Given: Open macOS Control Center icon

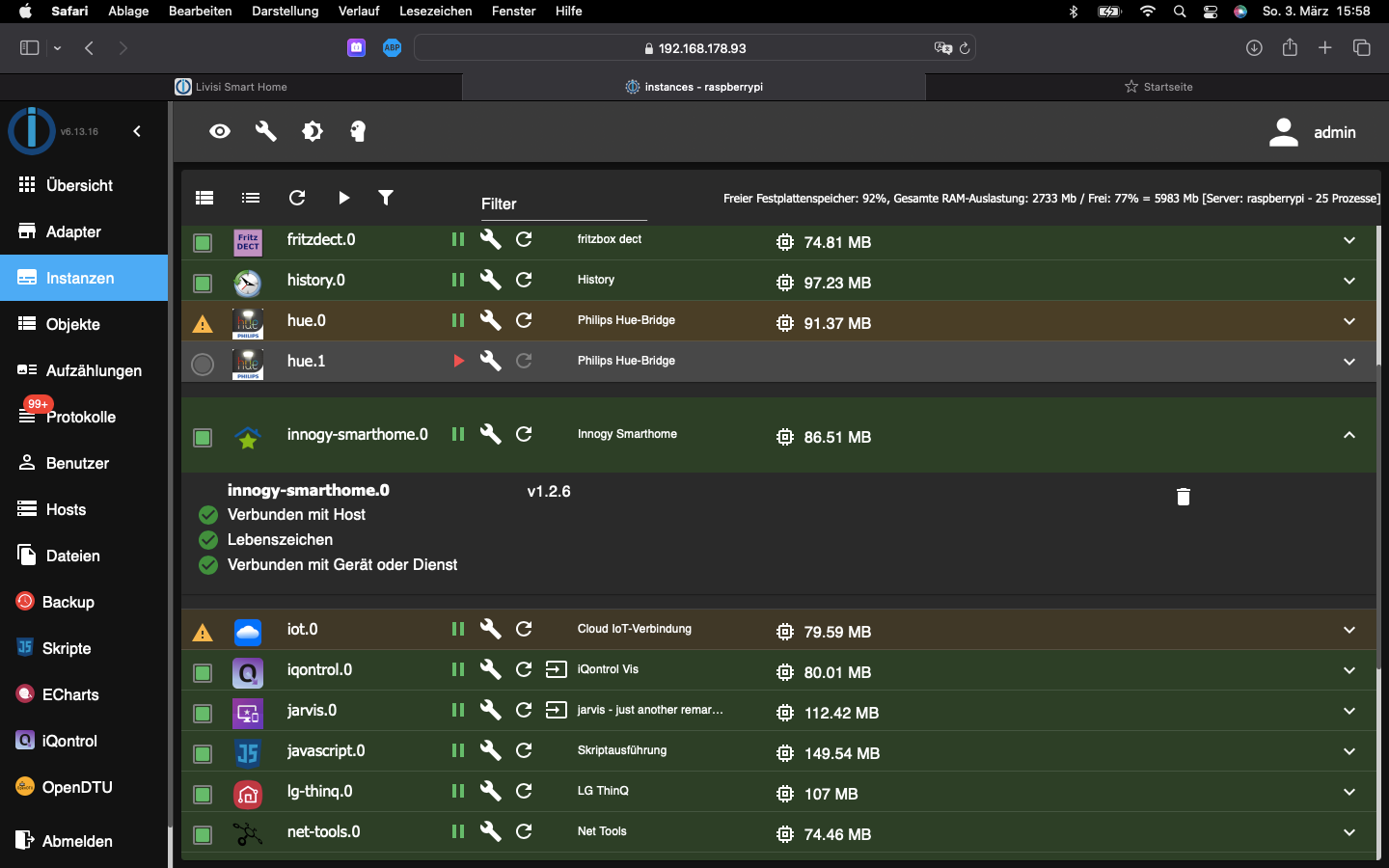Looking at the screenshot, I should 1211,11.
